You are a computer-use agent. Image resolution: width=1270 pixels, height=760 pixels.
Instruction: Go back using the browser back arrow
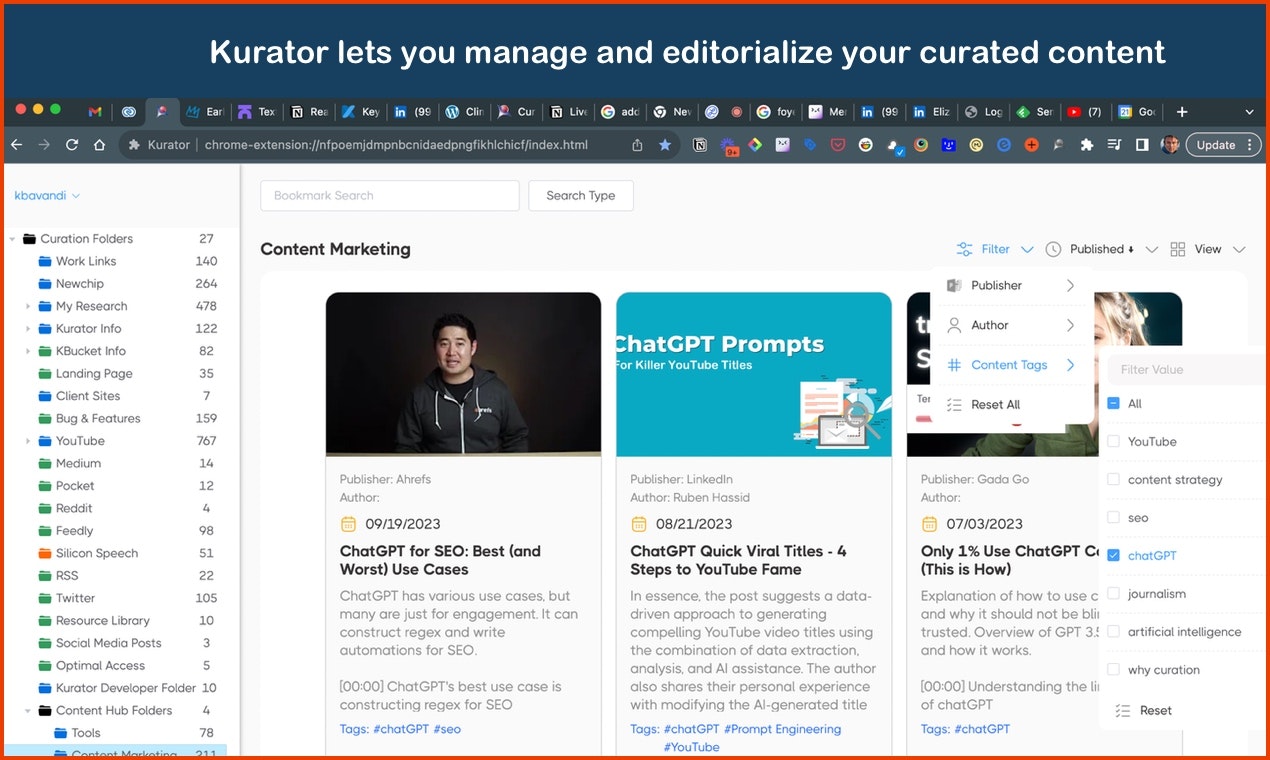16,145
